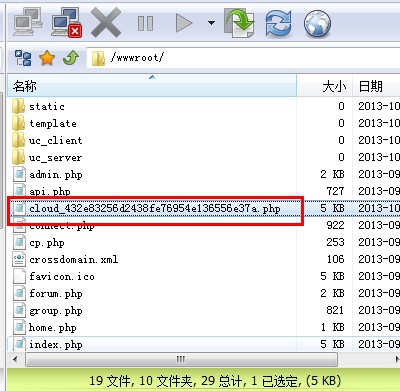Toggle the folder tree view icon
400x391 pixels.
pos(23,58)
